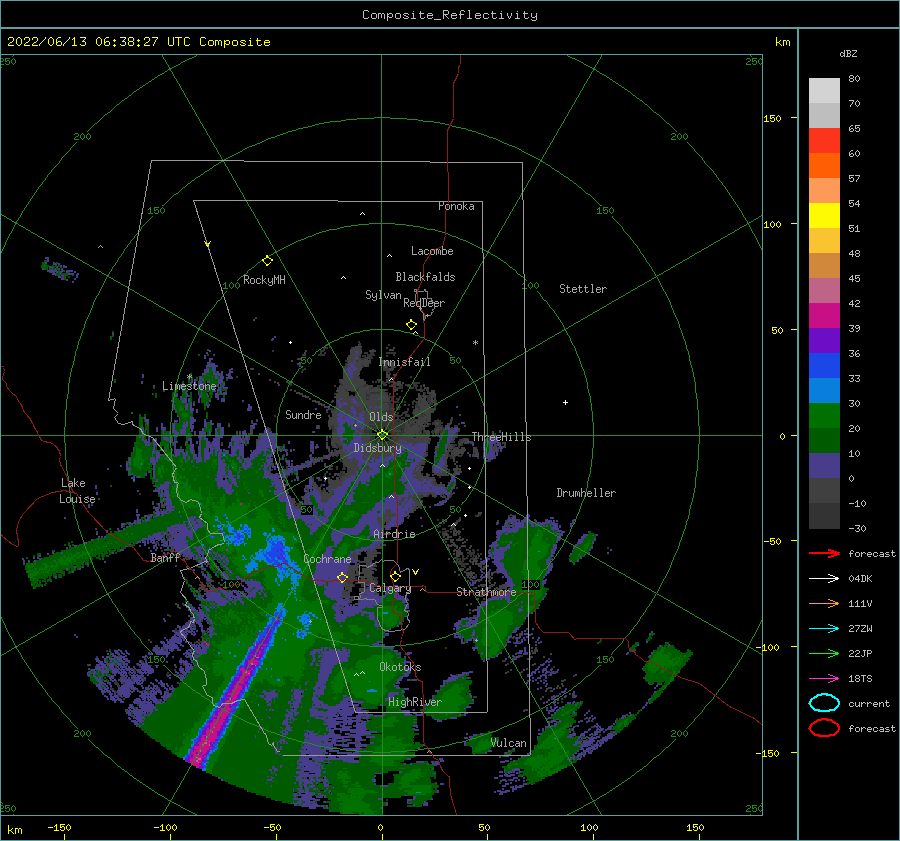Click the HighRiver label
This screenshot has width=900, height=841.
point(415,702)
